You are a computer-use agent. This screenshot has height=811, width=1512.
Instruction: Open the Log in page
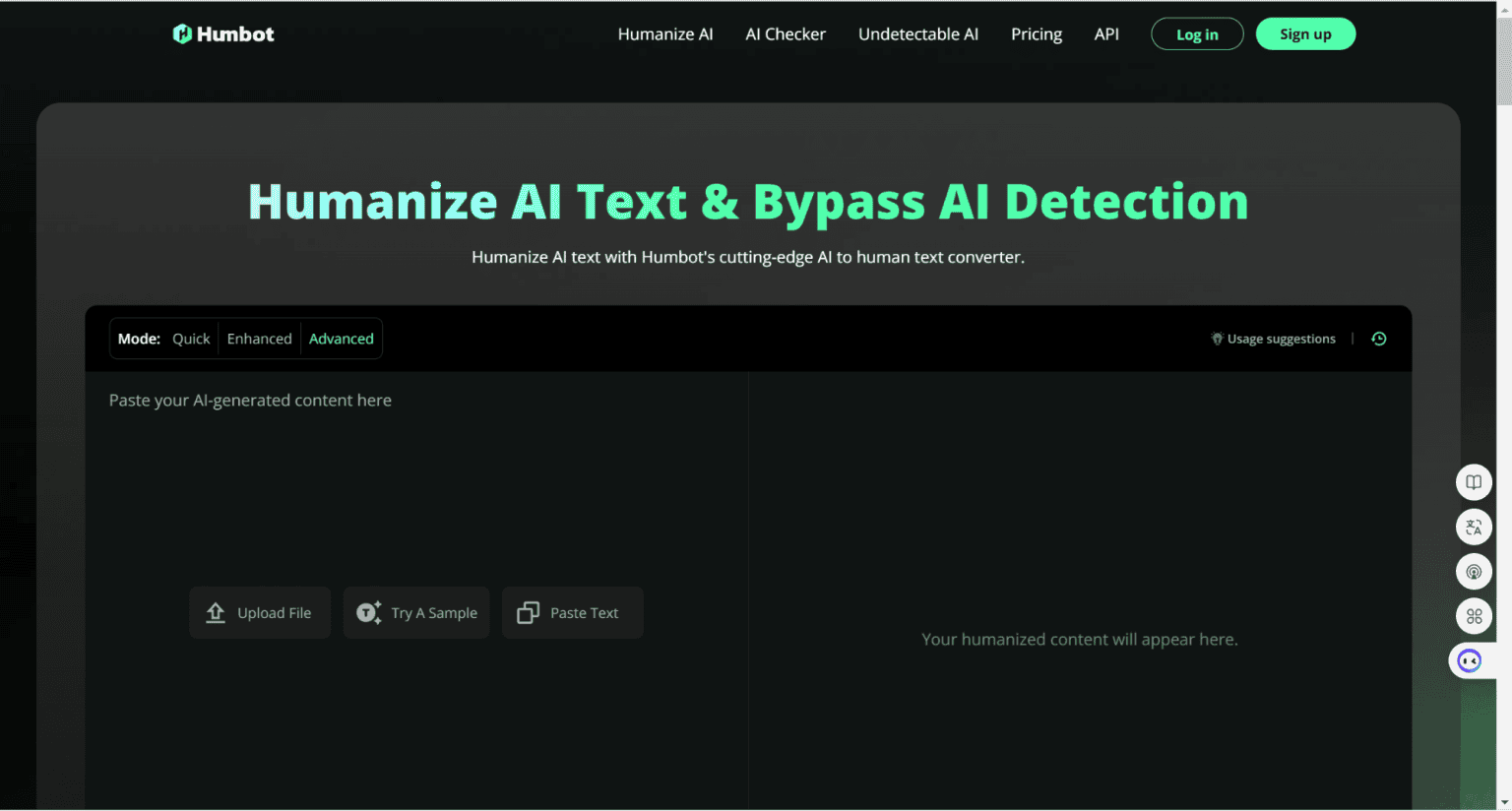pos(1197,32)
